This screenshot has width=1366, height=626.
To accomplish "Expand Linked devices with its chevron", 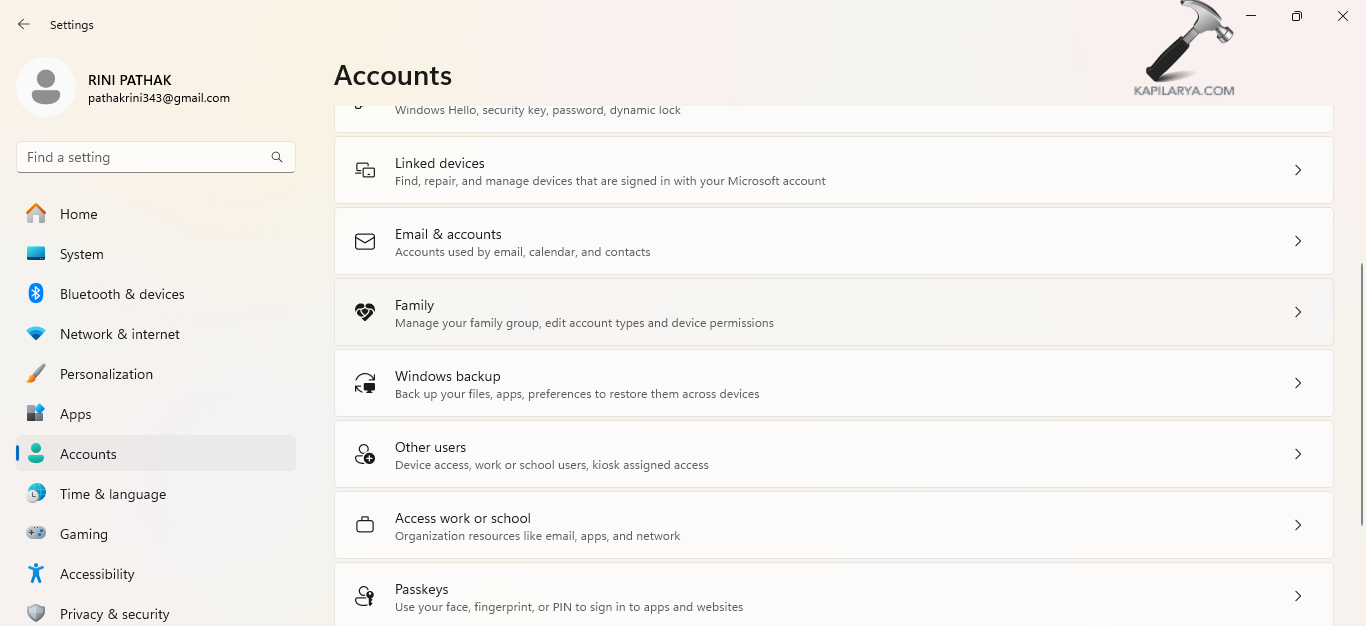I will [x=1298, y=170].
